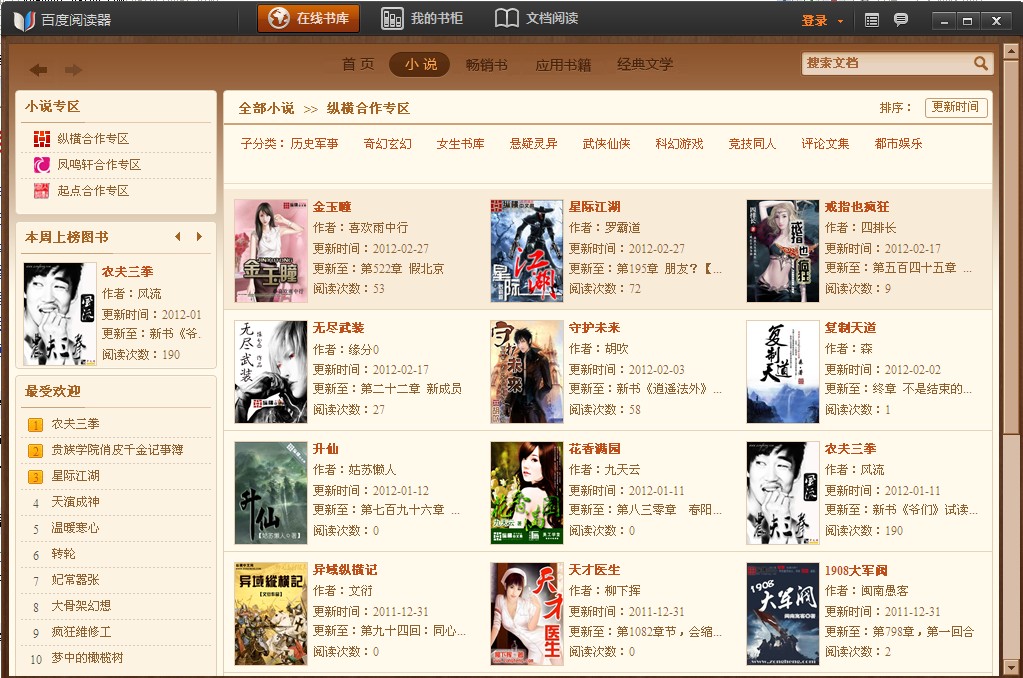Go forward with the right arrow
The width and height of the screenshot is (1023, 678).
[73, 70]
